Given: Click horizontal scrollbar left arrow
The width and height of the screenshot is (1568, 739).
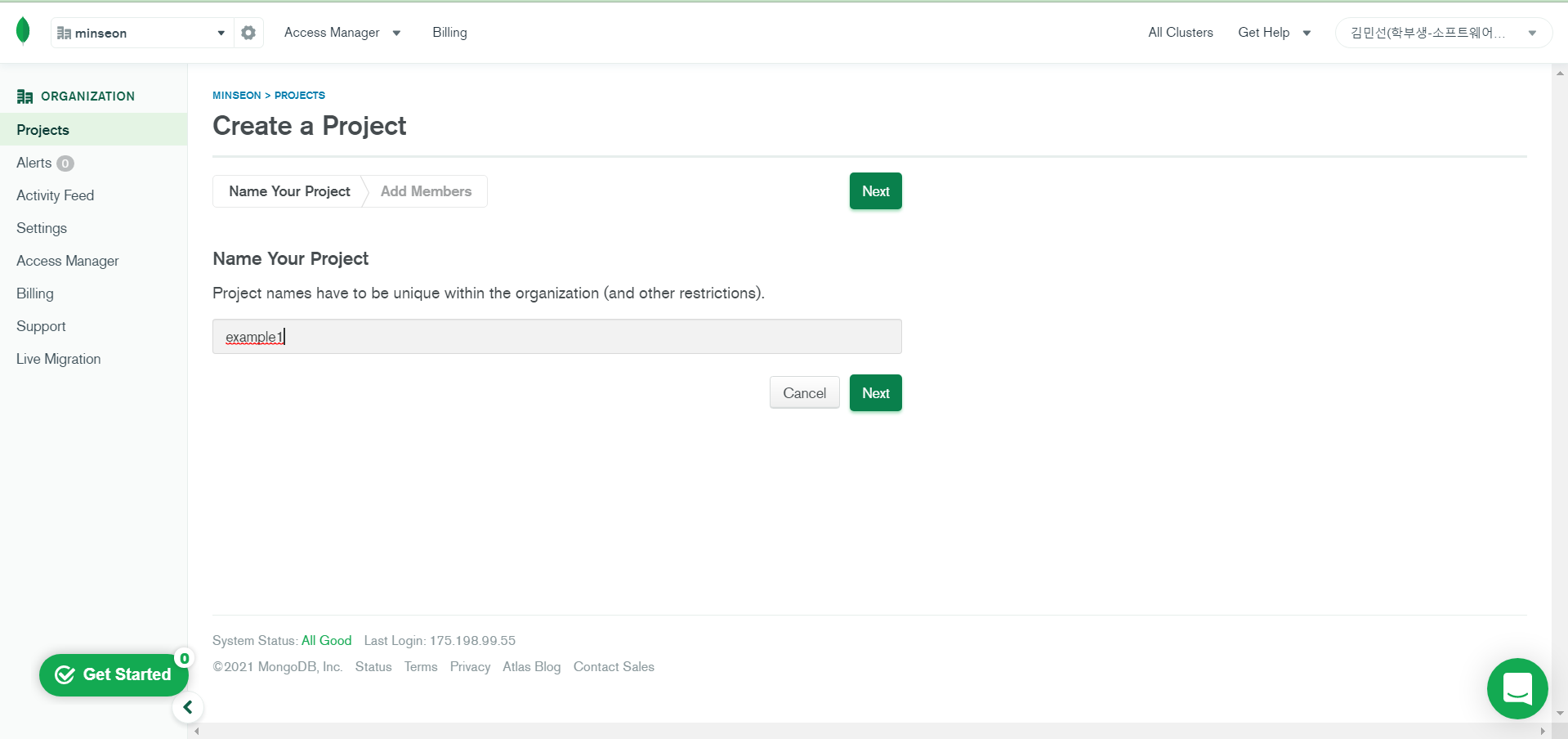Looking at the screenshot, I should coord(197,731).
